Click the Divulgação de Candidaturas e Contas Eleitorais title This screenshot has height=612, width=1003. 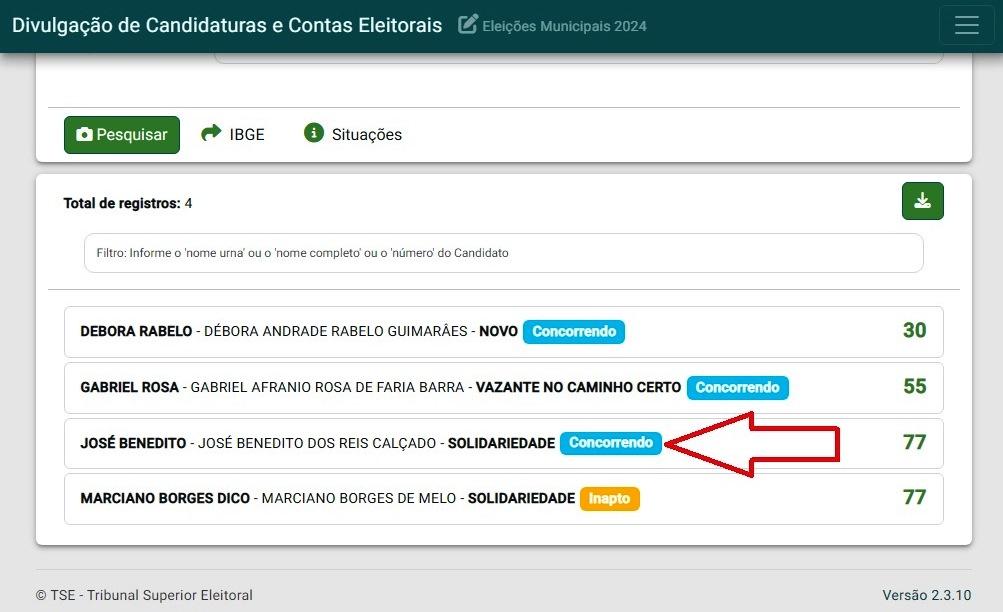pyautogui.click(x=227, y=25)
